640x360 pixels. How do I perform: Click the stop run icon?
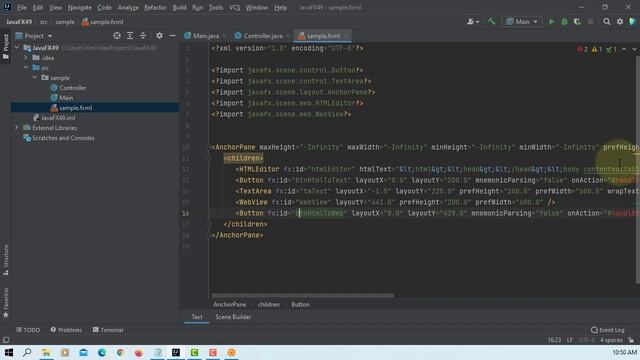[x=590, y=22]
